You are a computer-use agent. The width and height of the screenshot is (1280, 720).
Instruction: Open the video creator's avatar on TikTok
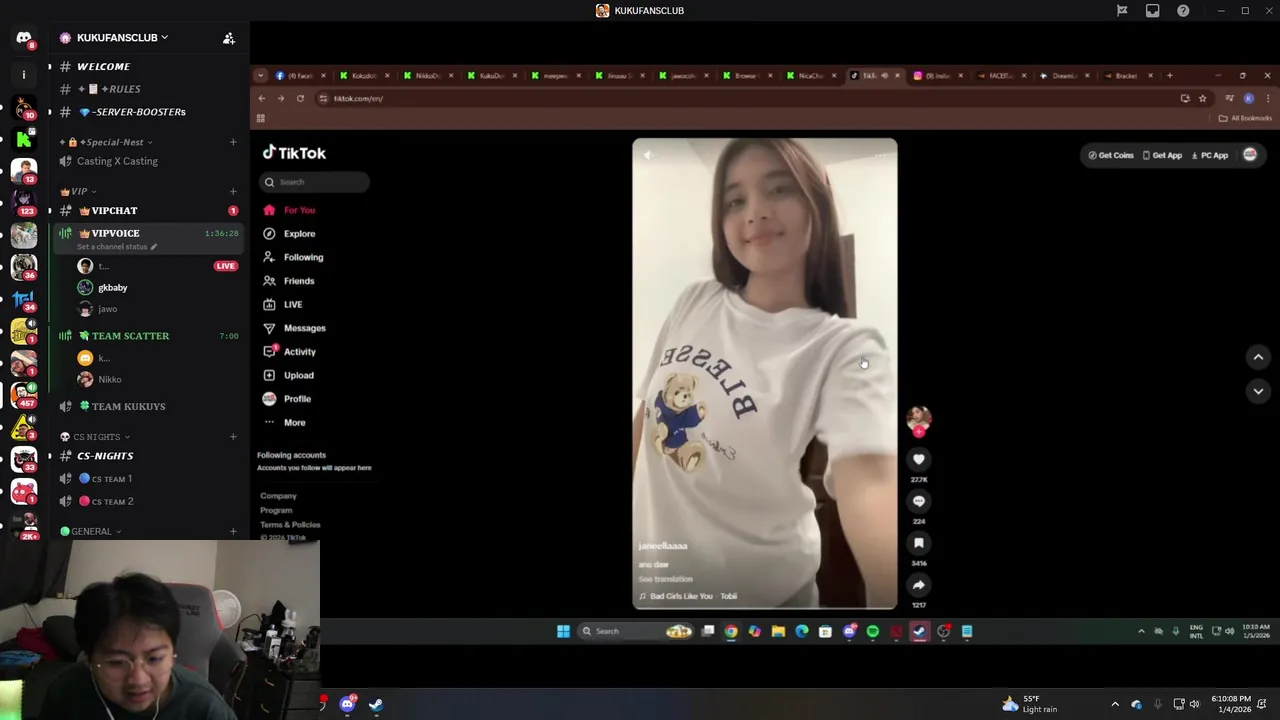pos(919,419)
